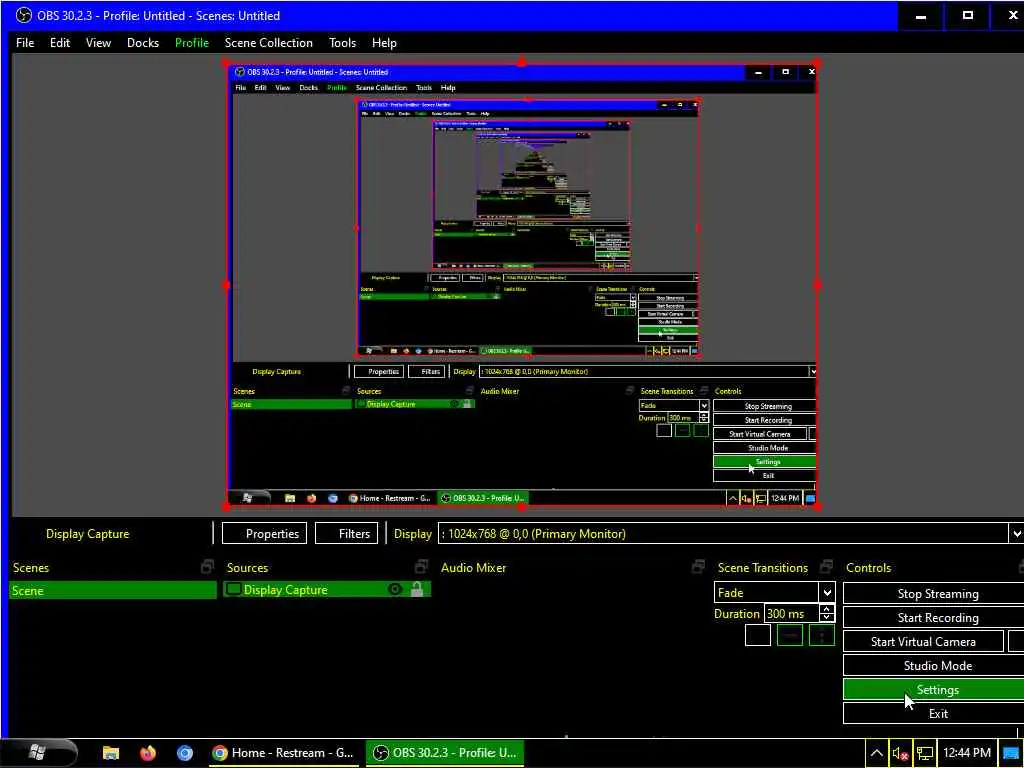
Task: Float the Audio Mixer dock via pop-out icon
Action: (699, 567)
